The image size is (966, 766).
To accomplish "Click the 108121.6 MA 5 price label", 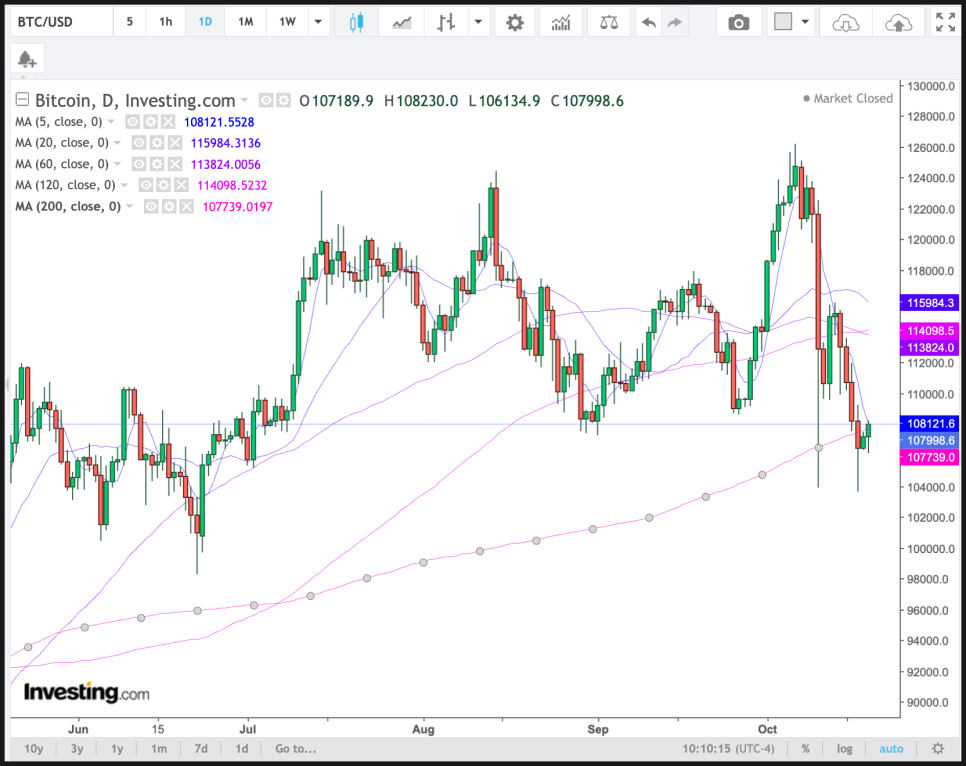I will tap(929, 423).
